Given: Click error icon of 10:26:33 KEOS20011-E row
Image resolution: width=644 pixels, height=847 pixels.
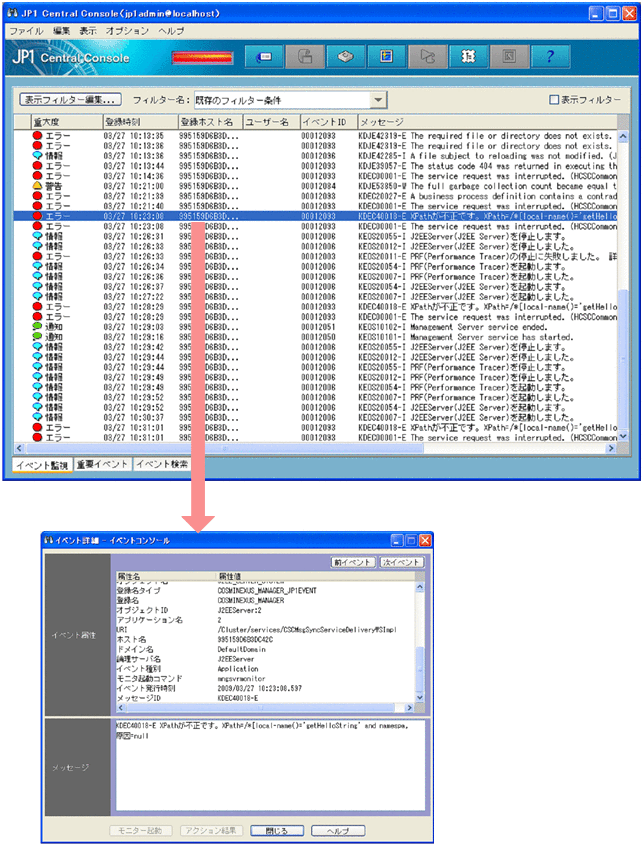Looking at the screenshot, I should click(37, 256).
